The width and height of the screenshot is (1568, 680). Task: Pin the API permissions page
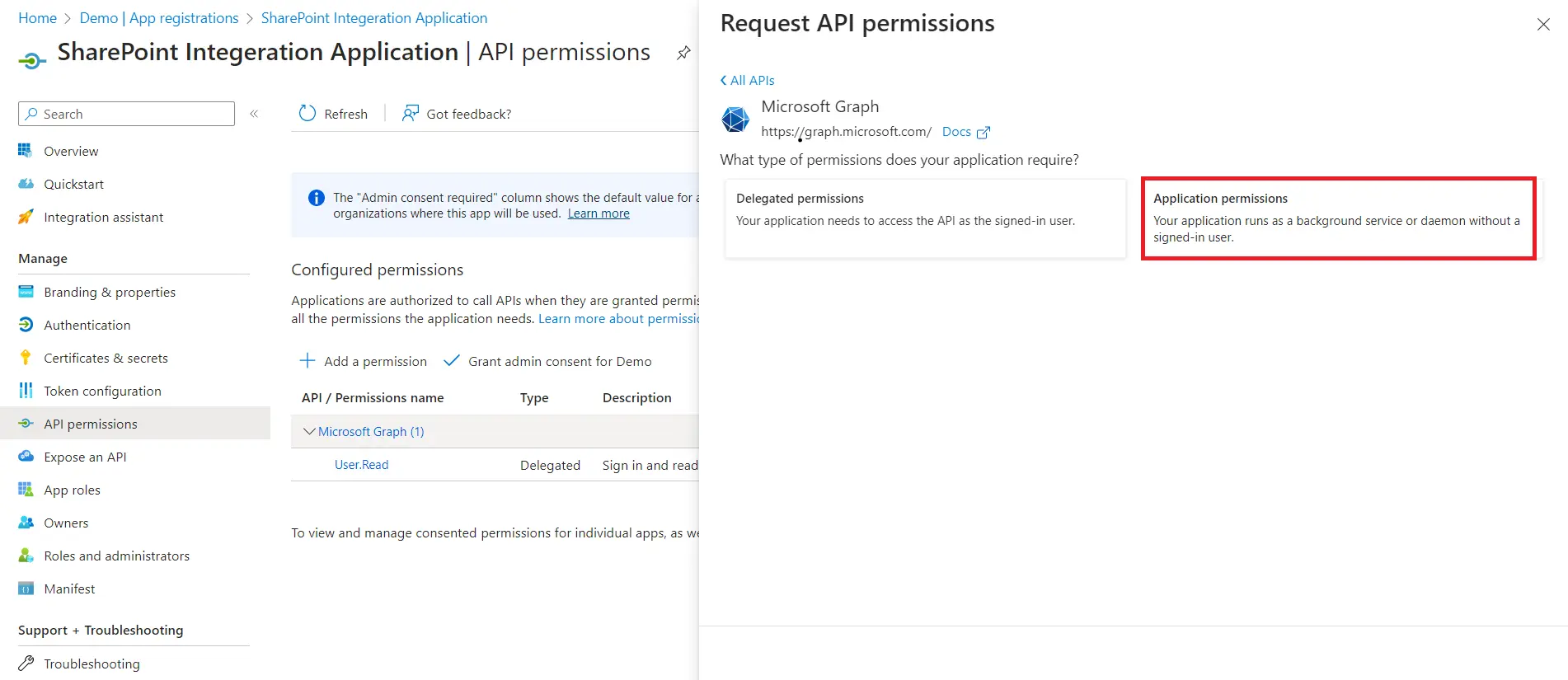(x=683, y=53)
